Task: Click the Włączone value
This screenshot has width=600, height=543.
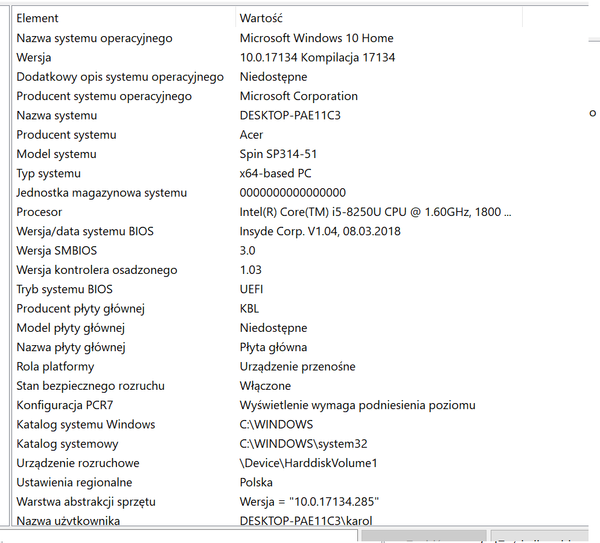Action: pos(265,386)
